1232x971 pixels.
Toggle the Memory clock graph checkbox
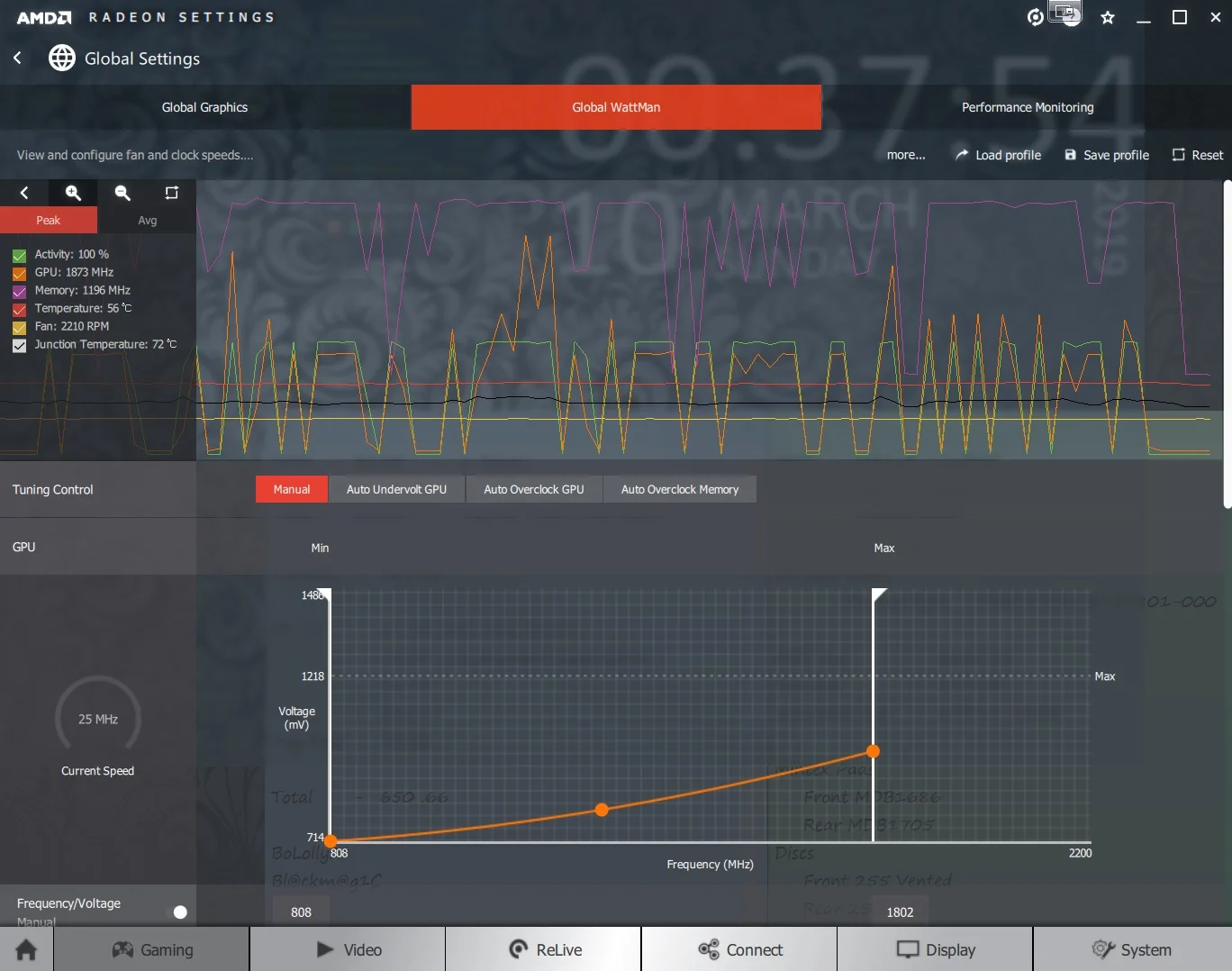(x=19, y=292)
